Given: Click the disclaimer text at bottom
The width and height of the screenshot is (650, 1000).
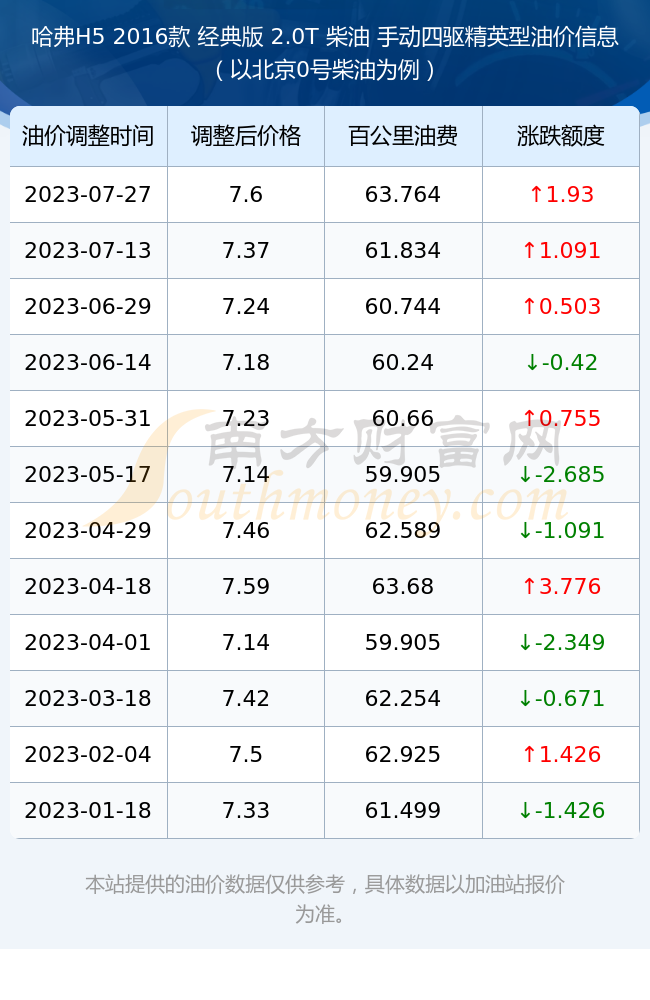Looking at the screenshot, I should 325,899.
